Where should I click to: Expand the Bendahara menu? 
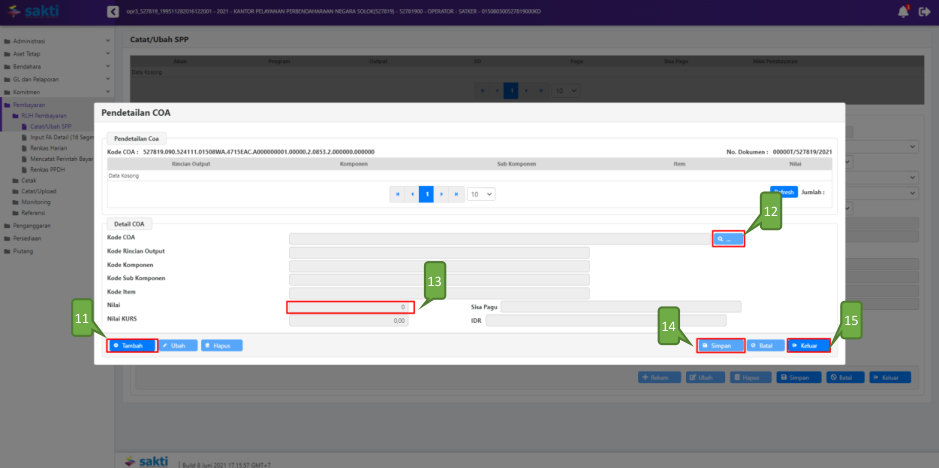[x=55, y=66]
